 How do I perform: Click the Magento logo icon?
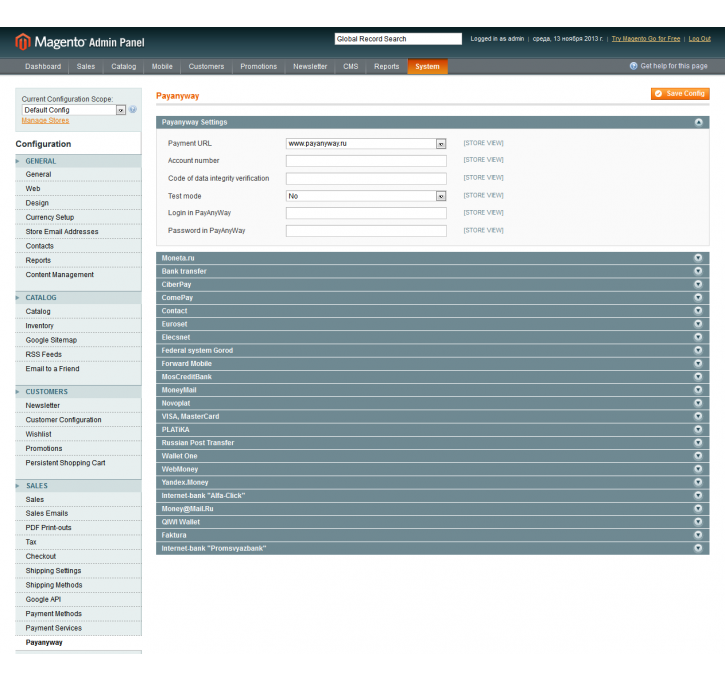tap(23, 42)
